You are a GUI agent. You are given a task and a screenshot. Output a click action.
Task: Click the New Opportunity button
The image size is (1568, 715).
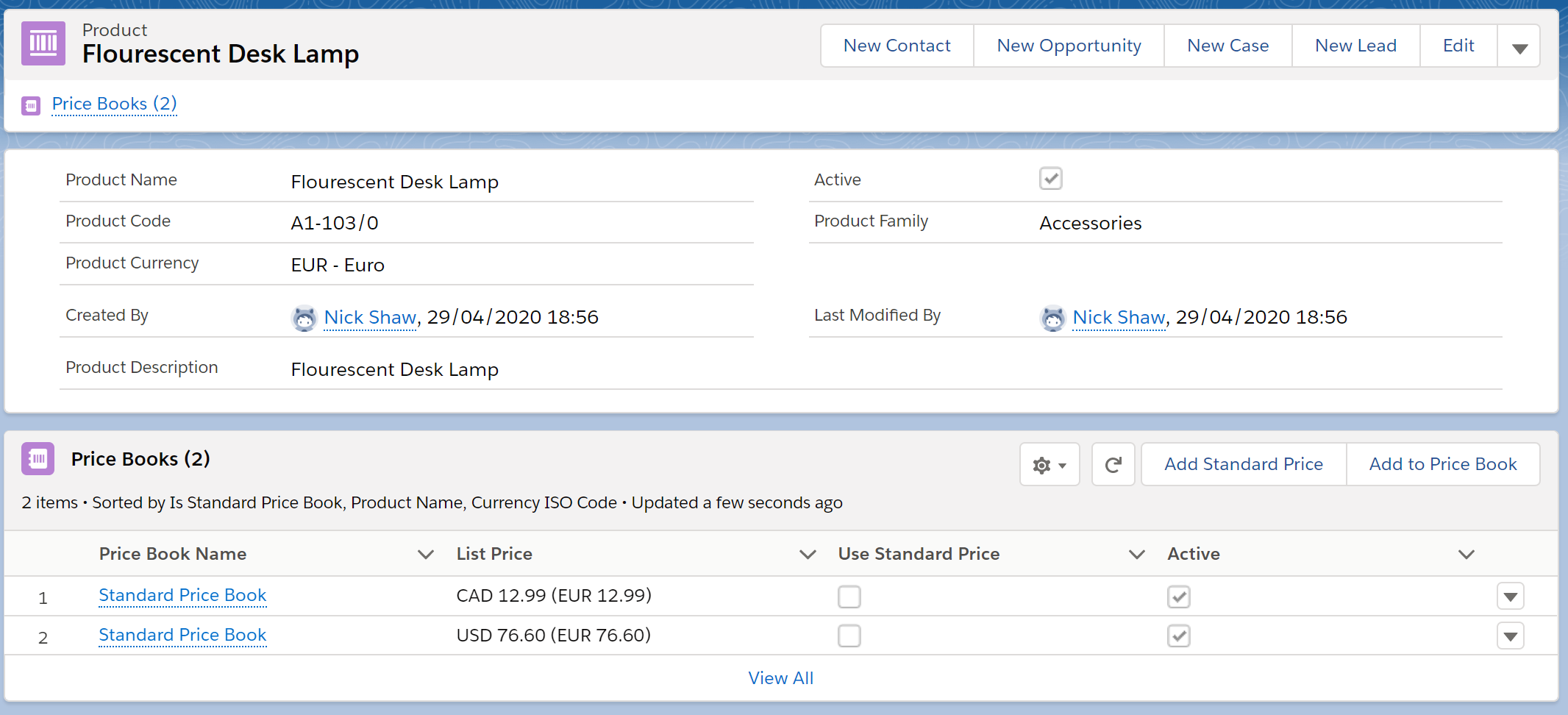[x=1068, y=46]
